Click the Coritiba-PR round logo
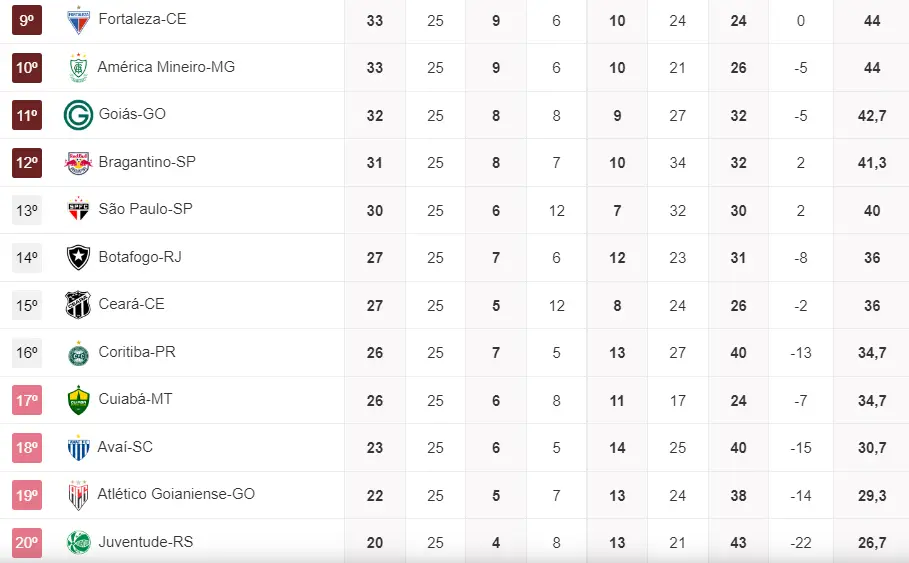Screen dimensions: 909x563 pyautogui.click(x=78, y=353)
